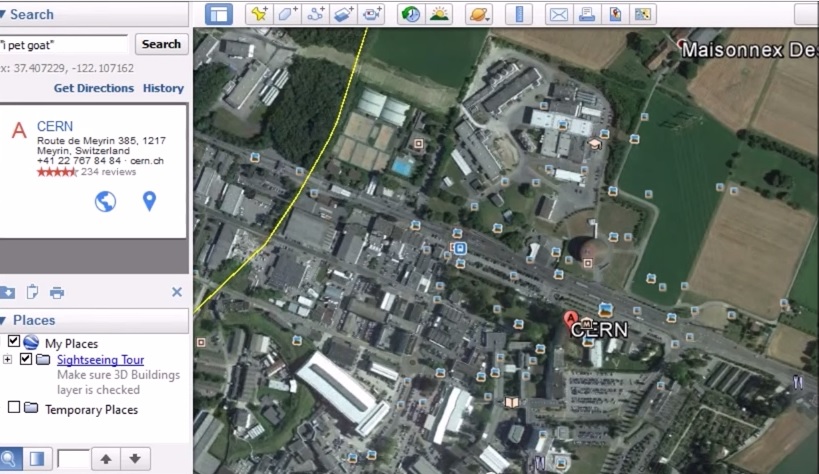Print the current view from the toolbar
819x474 pixels.
(x=587, y=14)
